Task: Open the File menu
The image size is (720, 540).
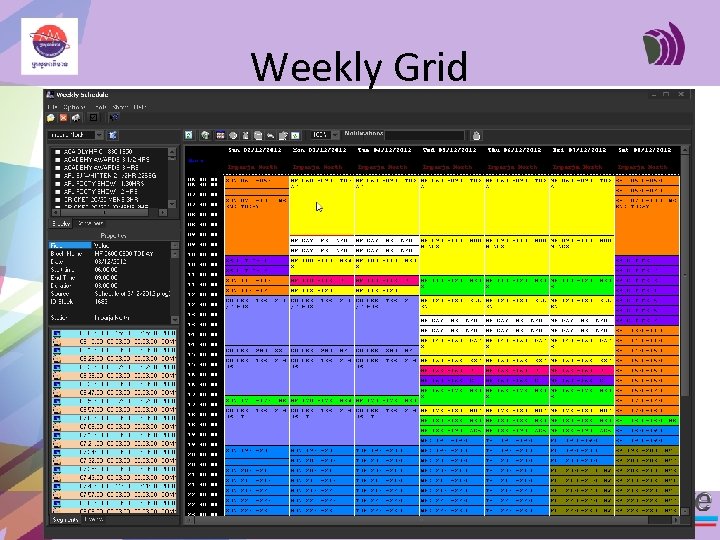Action: 52,107
